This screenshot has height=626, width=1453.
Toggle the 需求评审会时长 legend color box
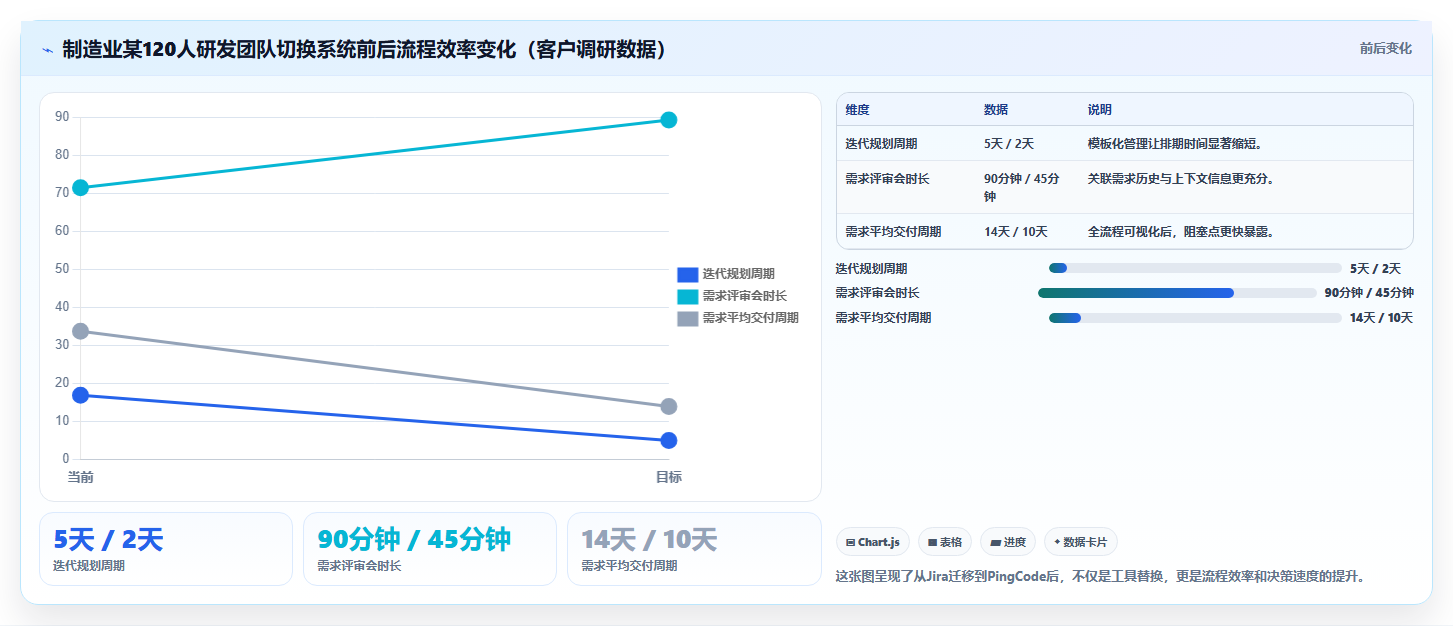click(x=687, y=296)
